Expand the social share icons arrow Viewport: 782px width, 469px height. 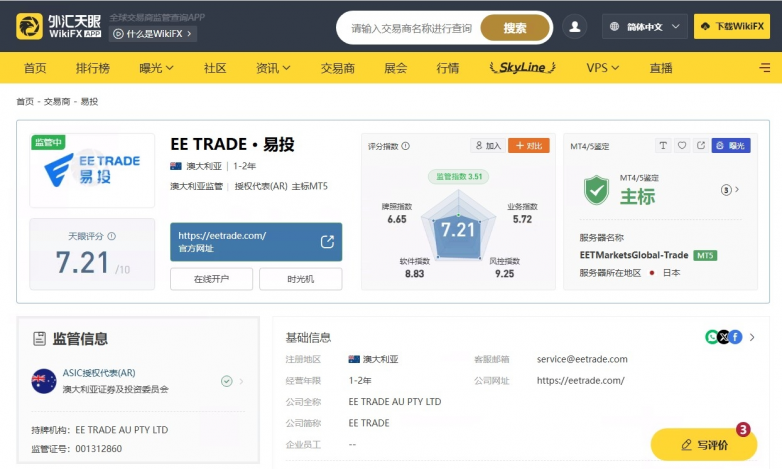(751, 337)
